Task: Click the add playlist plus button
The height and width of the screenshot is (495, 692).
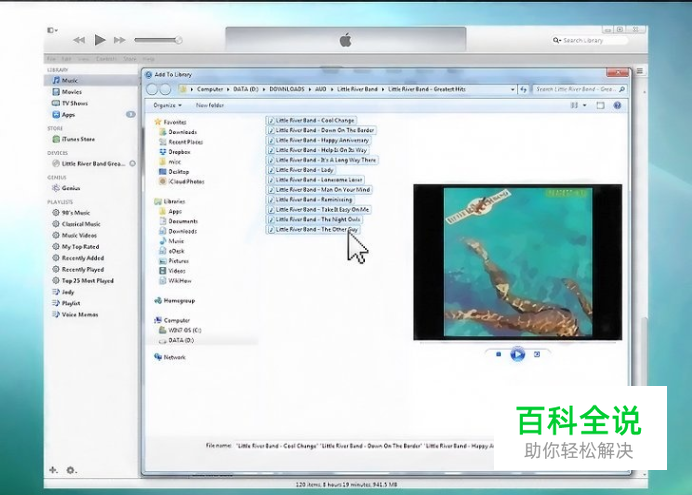Action: (53, 470)
